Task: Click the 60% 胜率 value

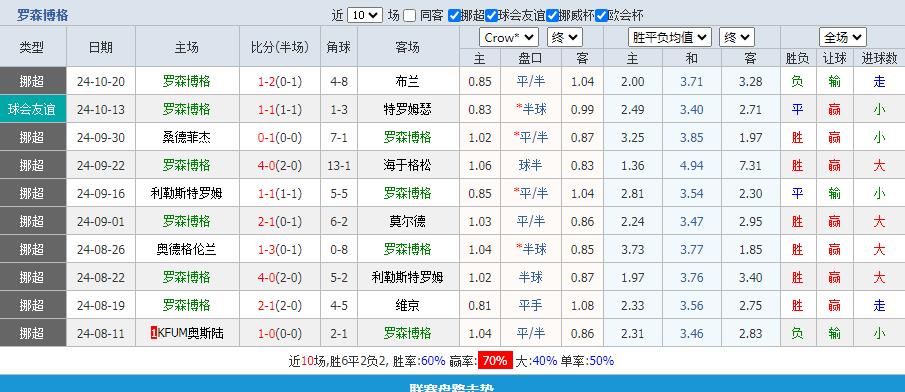Action: click(433, 361)
